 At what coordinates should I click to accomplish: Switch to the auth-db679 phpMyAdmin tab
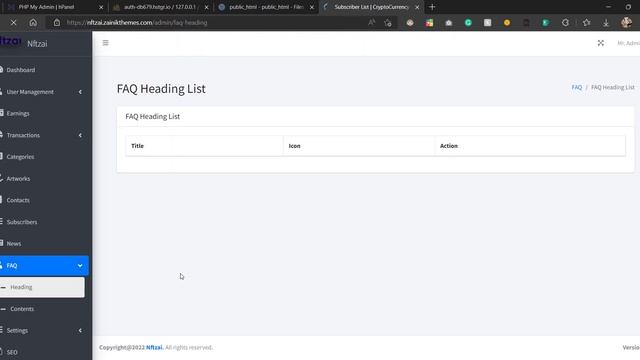point(160,7)
